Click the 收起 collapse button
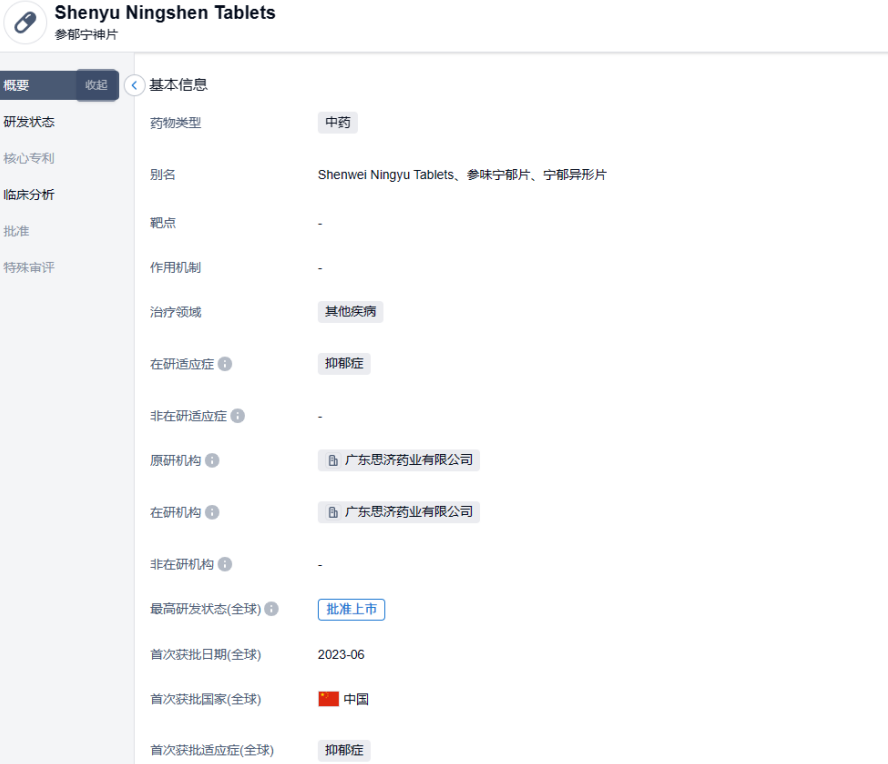The width and height of the screenshot is (888, 764). 97,86
